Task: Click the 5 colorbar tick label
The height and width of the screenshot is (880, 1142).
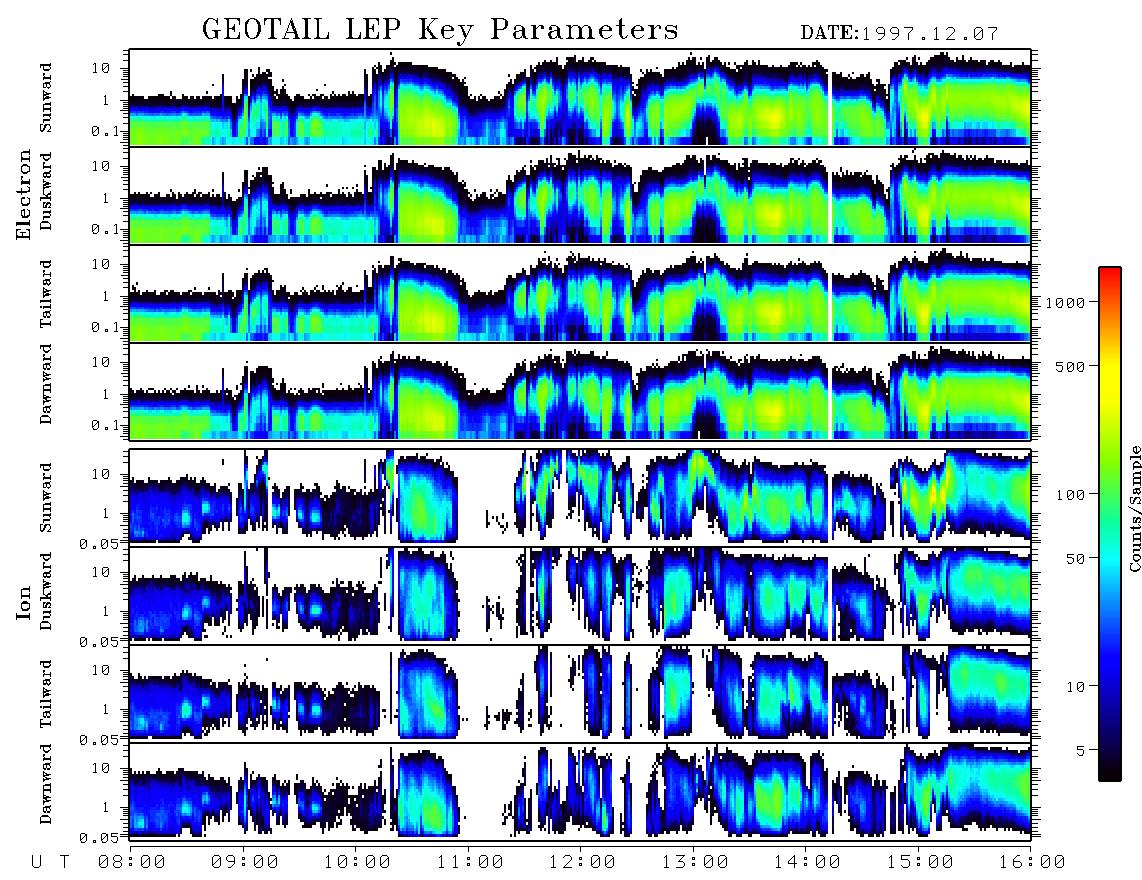Action: point(1081,751)
